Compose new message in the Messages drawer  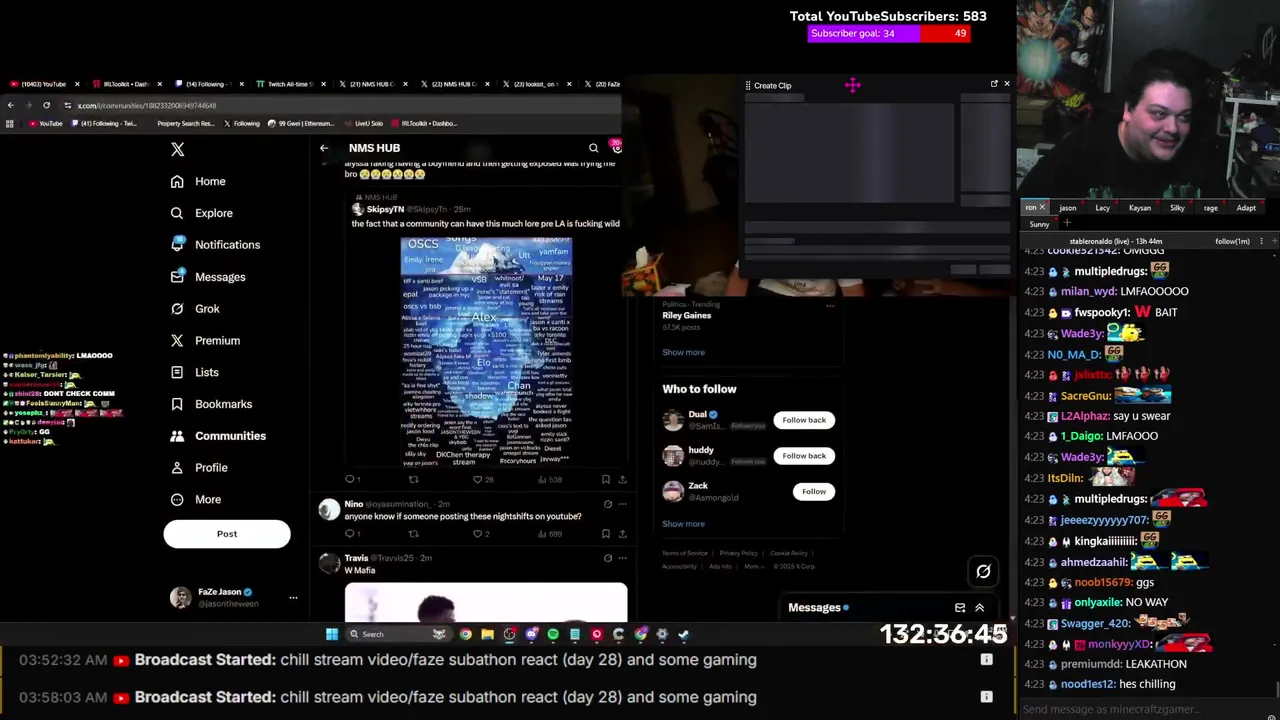click(960, 608)
